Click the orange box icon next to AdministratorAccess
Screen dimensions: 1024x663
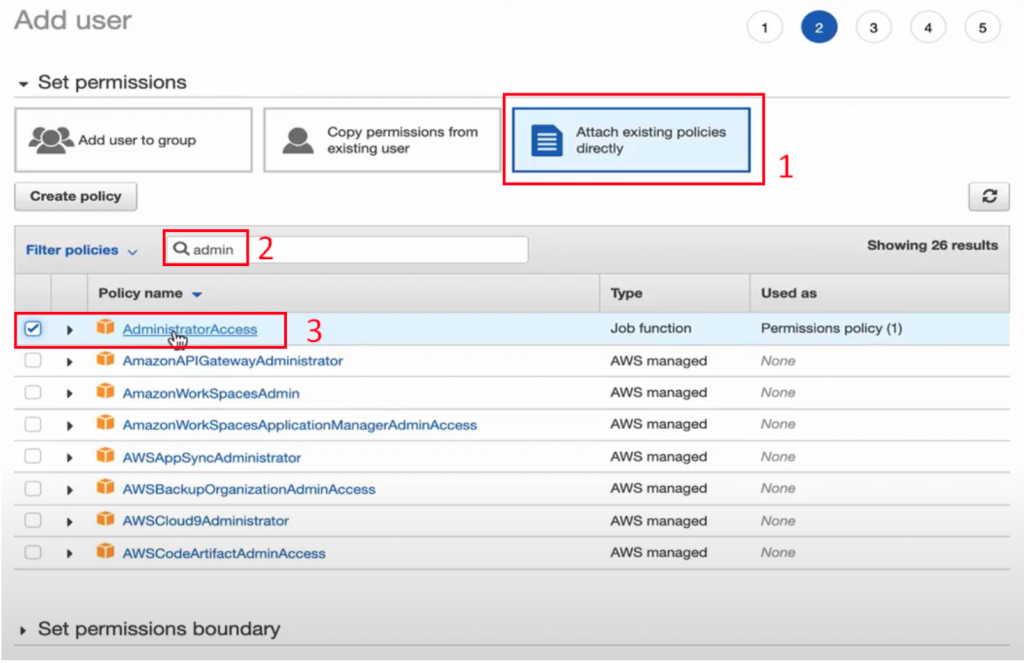(105, 327)
